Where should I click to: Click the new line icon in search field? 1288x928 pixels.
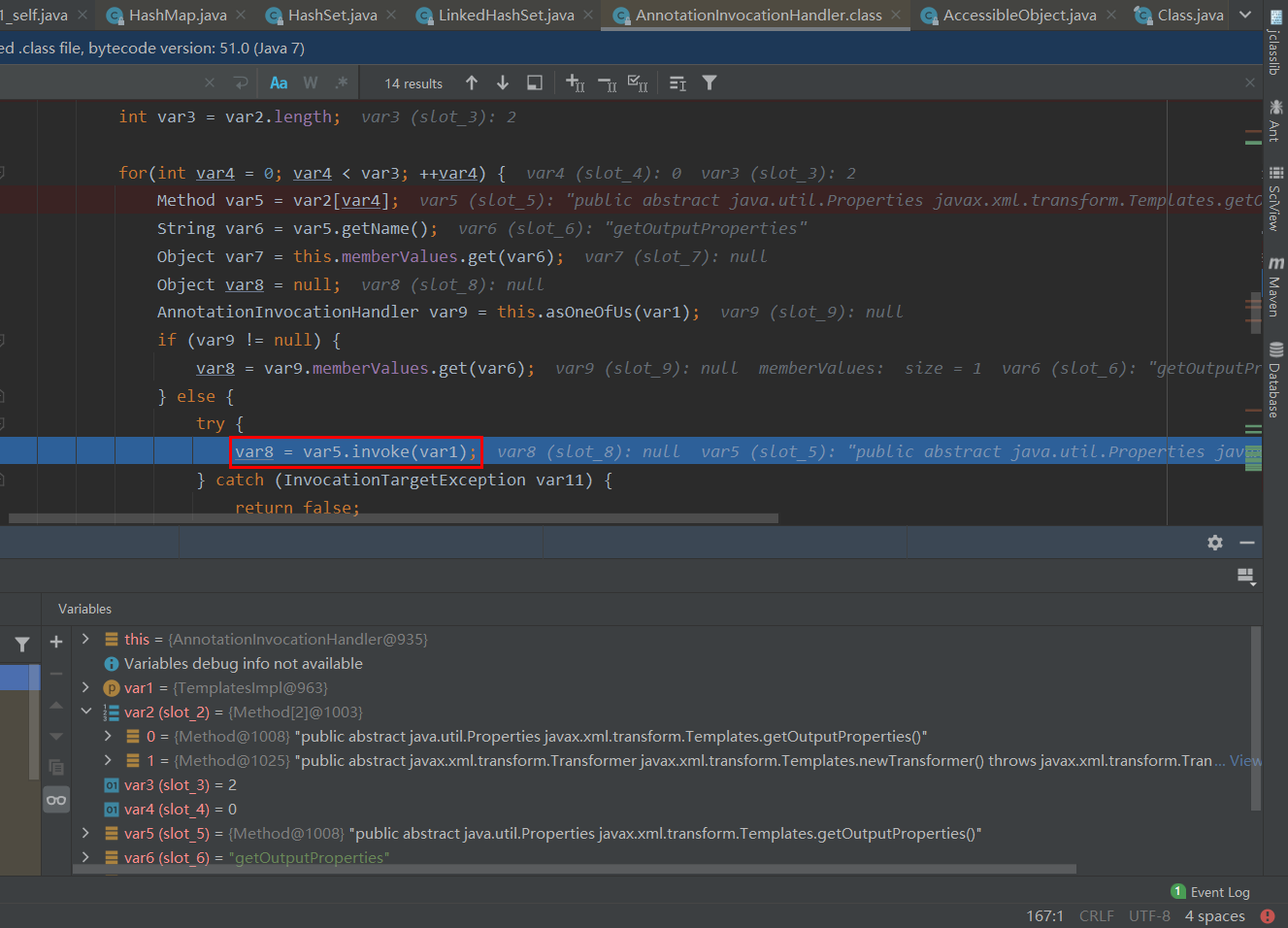(x=241, y=83)
